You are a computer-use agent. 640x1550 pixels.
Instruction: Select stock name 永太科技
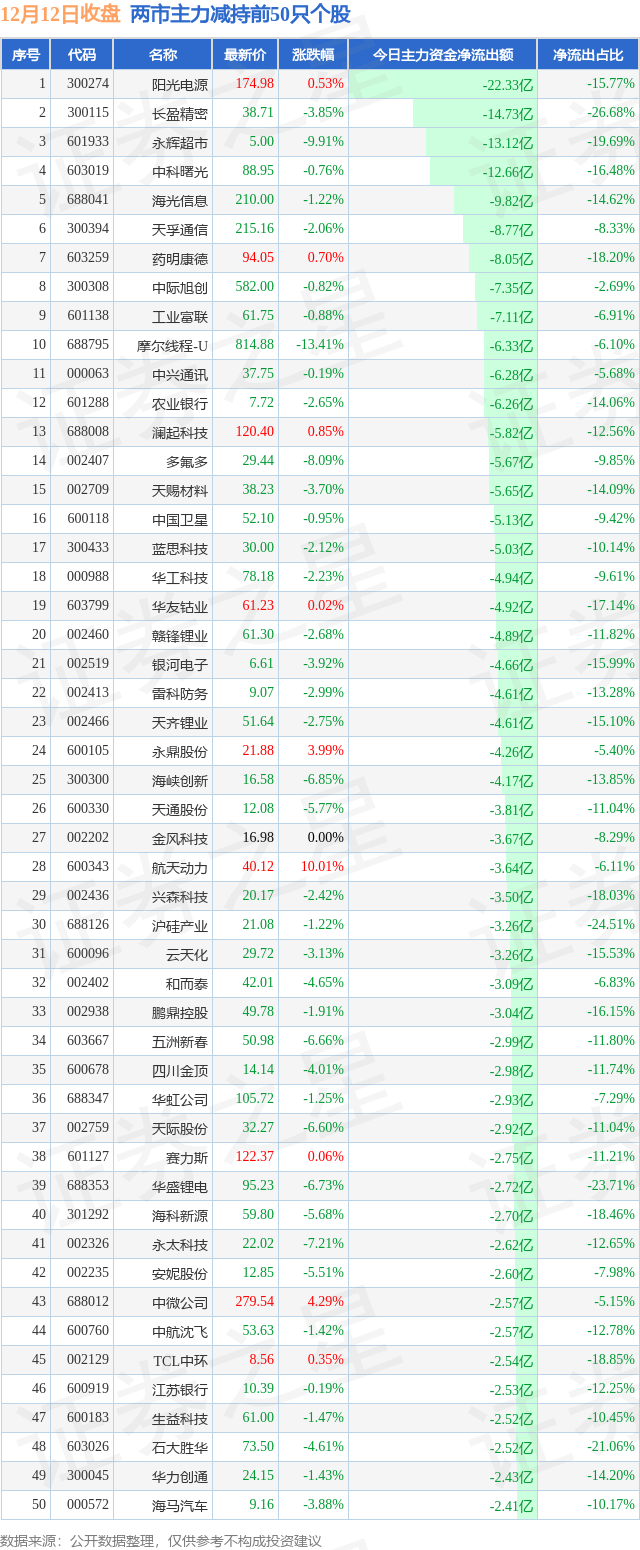[x=180, y=1244]
